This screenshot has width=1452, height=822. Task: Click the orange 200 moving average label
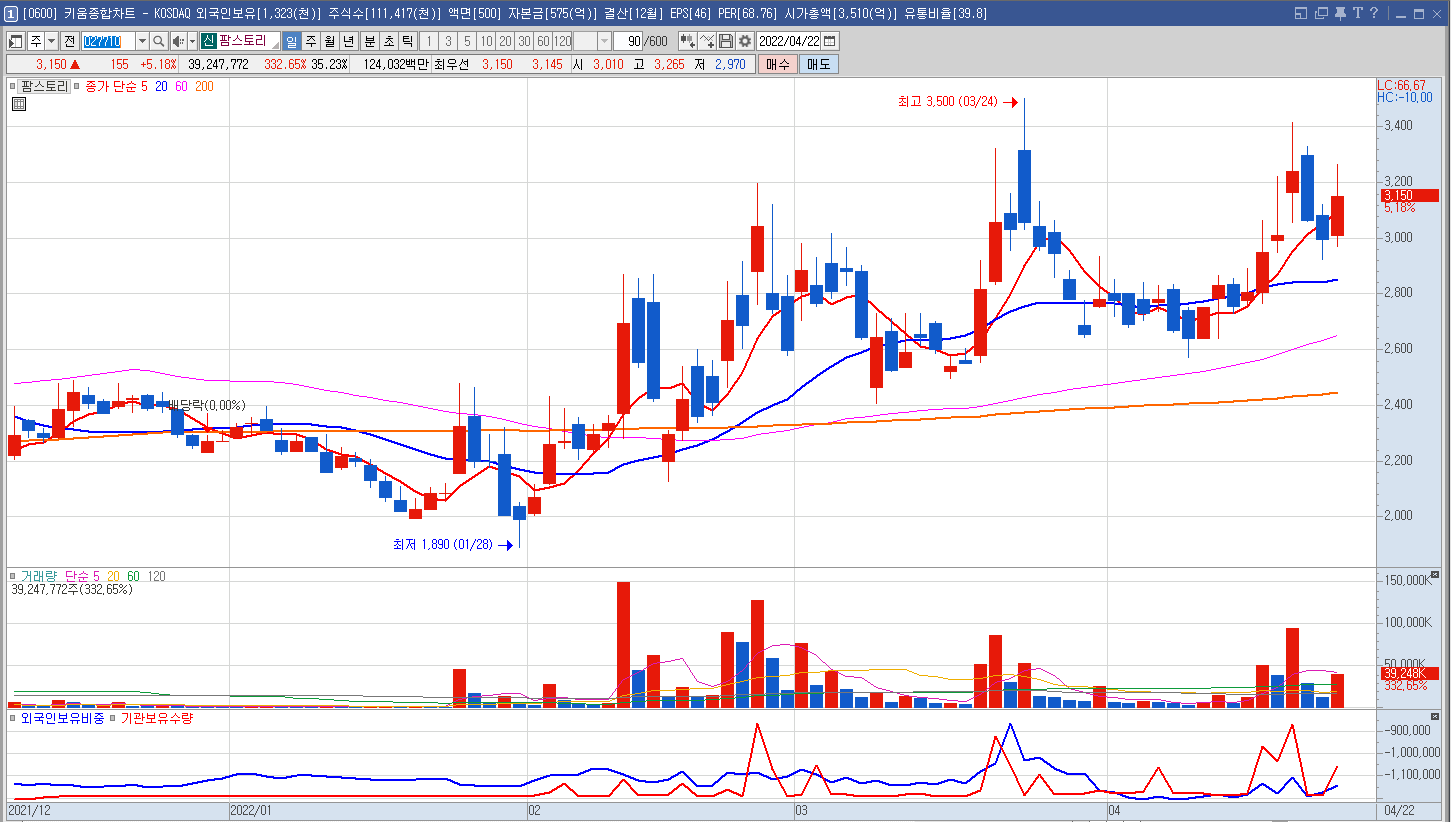click(x=204, y=87)
